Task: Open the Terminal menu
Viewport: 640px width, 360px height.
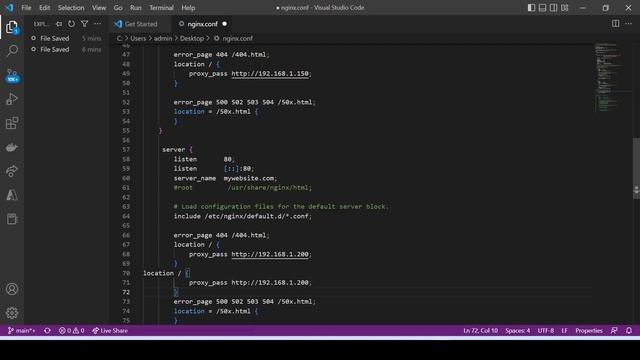Action: [x=161, y=8]
